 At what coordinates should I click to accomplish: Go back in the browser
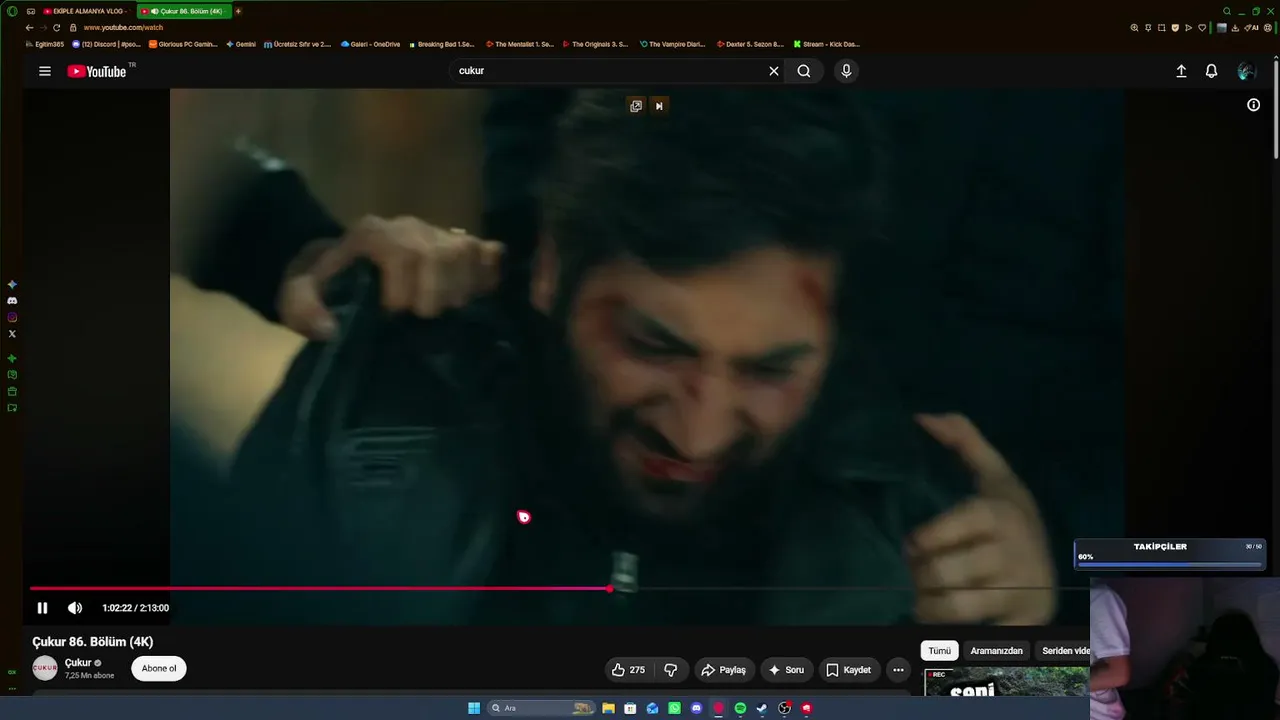pyautogui.click(x=30, y=28)
